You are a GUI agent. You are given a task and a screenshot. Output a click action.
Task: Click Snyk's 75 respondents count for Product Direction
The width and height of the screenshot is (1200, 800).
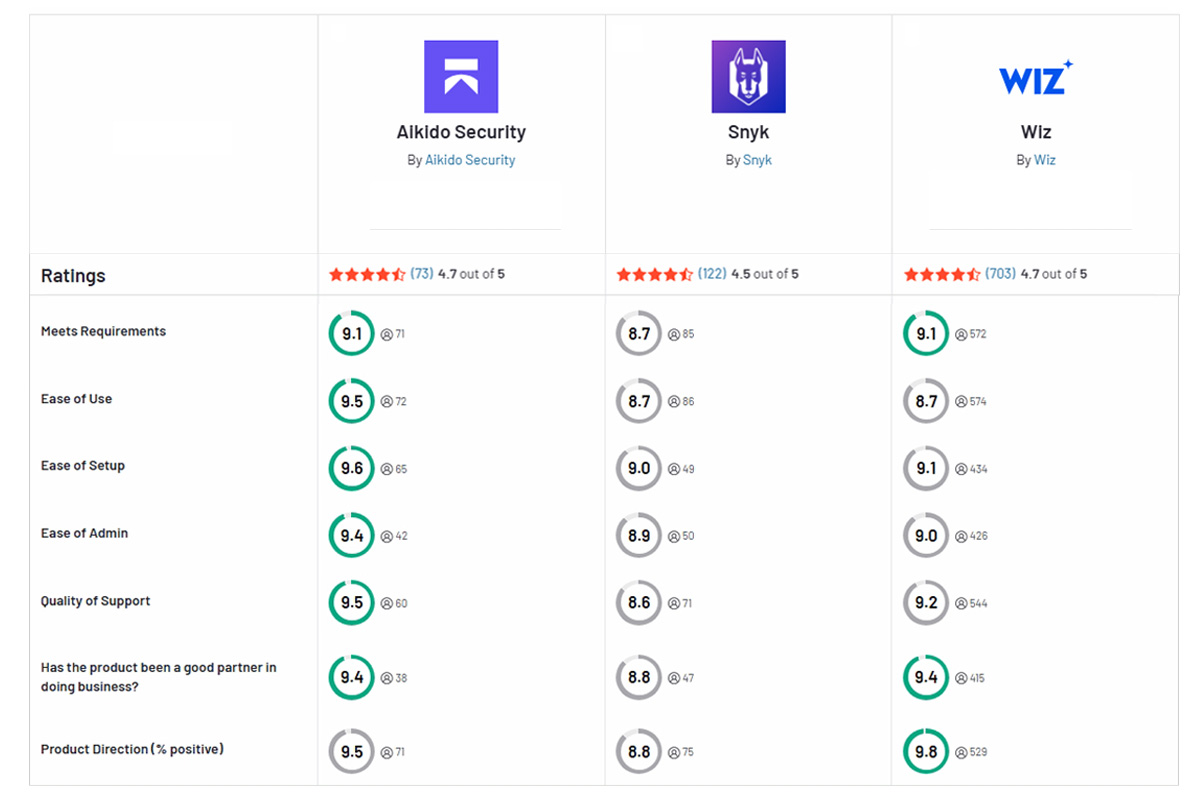tap(682, 751)
